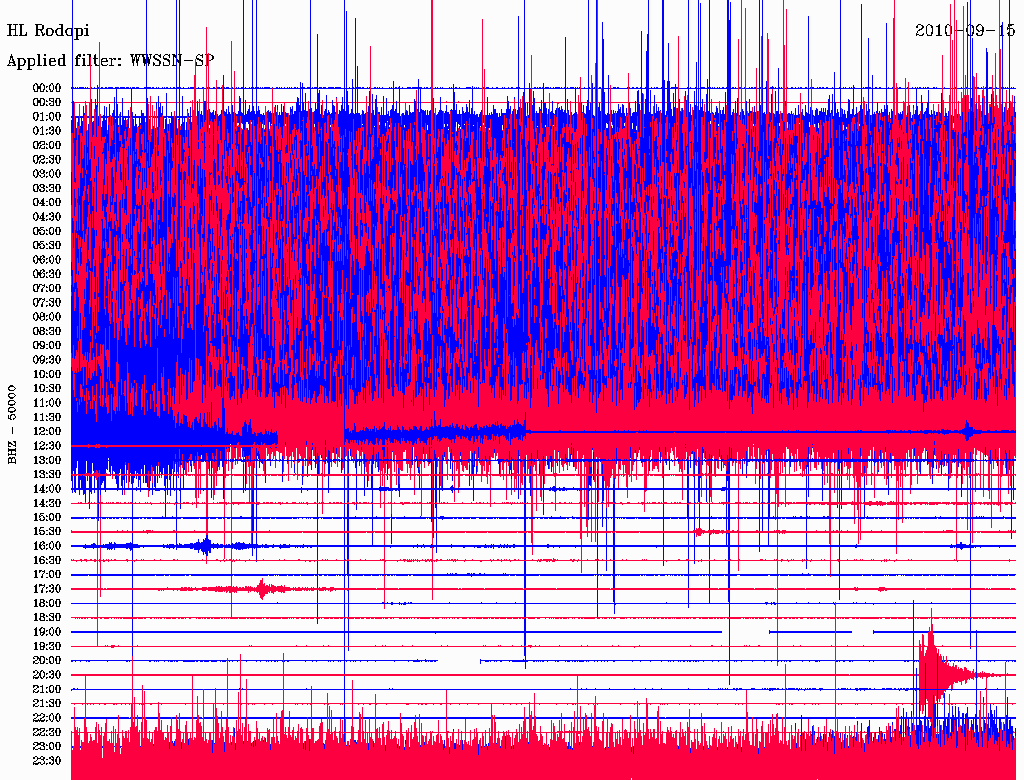
Task: Click the HL Rodopi station title
Action: [48, 31]
